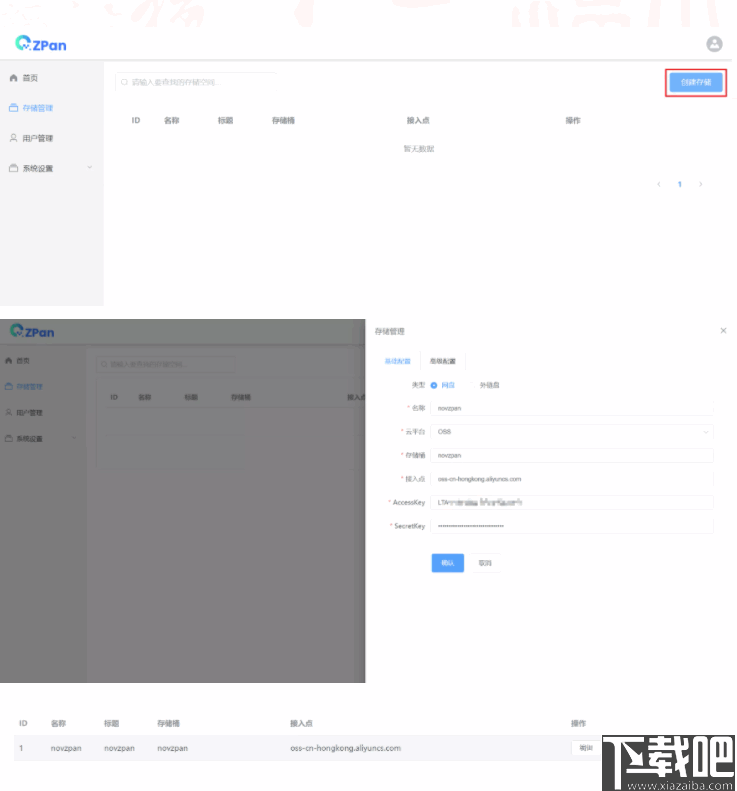Expand the dimmed 系统设置 chevron
737x791 pixels.
point(74,438)
